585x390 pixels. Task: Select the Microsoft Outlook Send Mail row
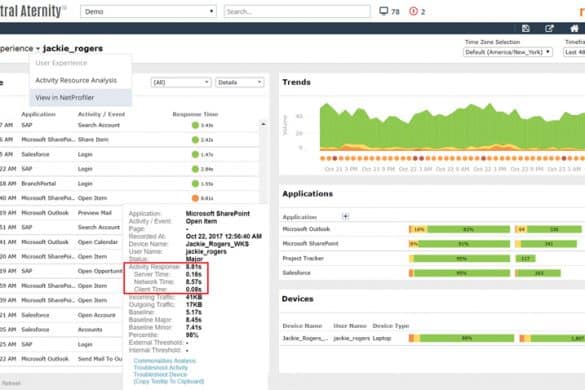click(x=61, y=359)
